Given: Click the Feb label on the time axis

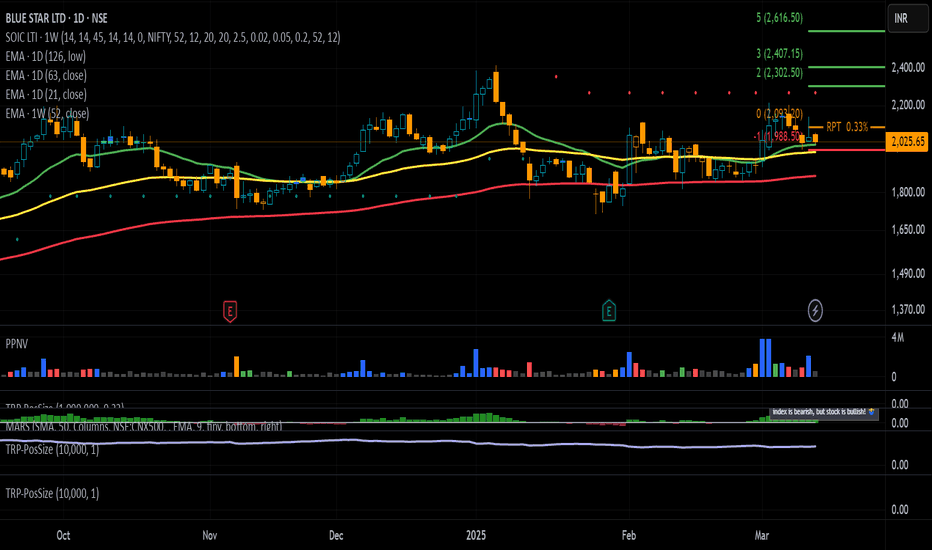Looking at the screenshot, I should coord(629,535).
